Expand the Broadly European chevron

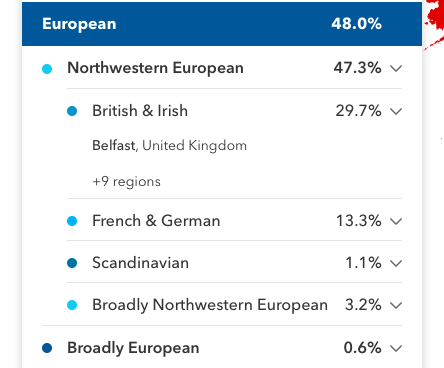click(x=396, y=348)
